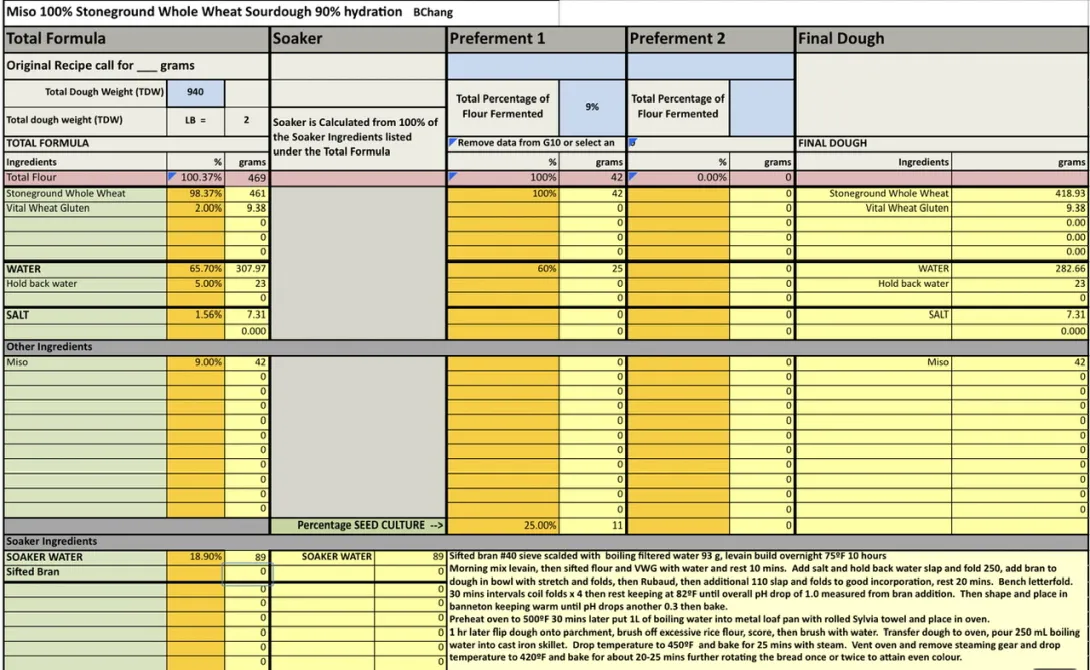Select the spreadsheet title 'Miso 100% Stoneground Whole Wheat Sourdough'

204,12
